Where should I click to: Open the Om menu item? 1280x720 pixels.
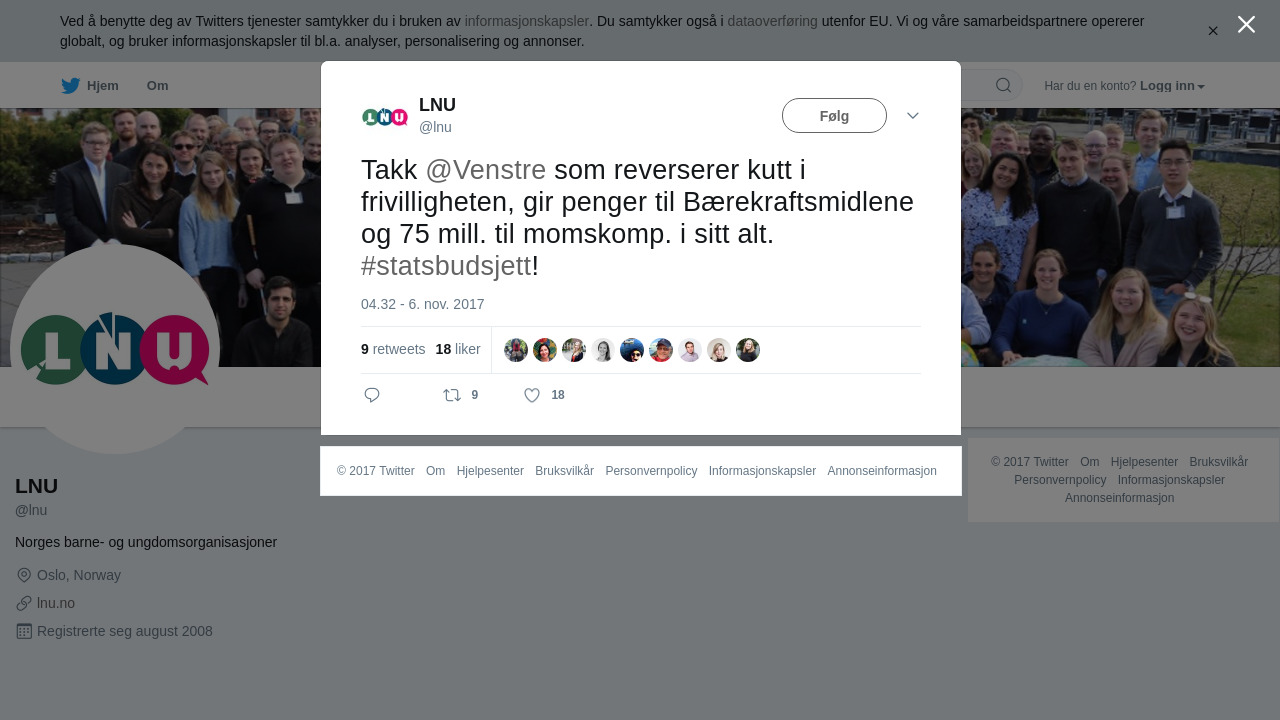click(157, 85)
